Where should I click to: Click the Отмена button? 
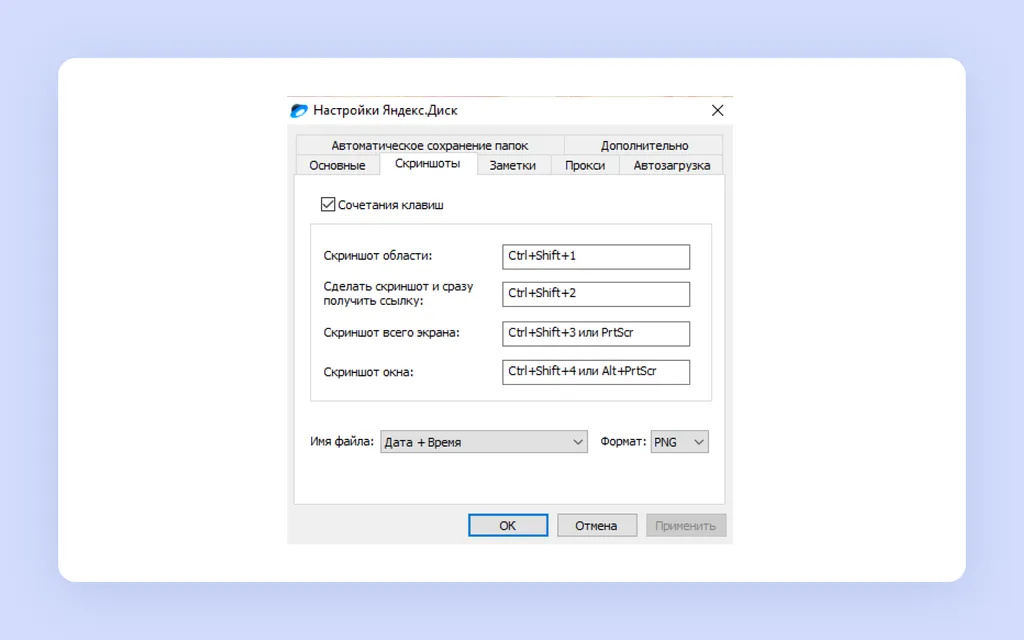click(596, 525)
